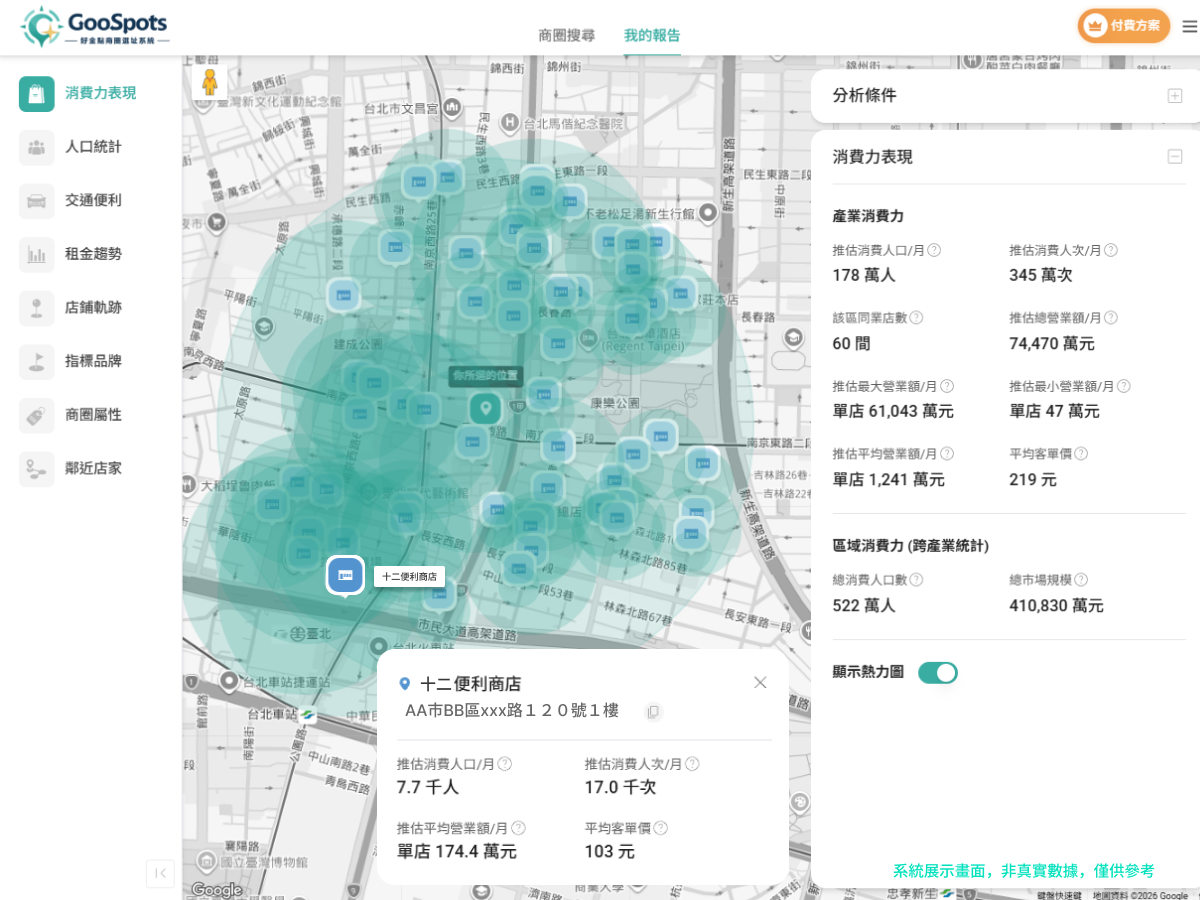The image size is (1200, 900).
Task: Close the 十二便利商店 info popup
Action: 760,682
